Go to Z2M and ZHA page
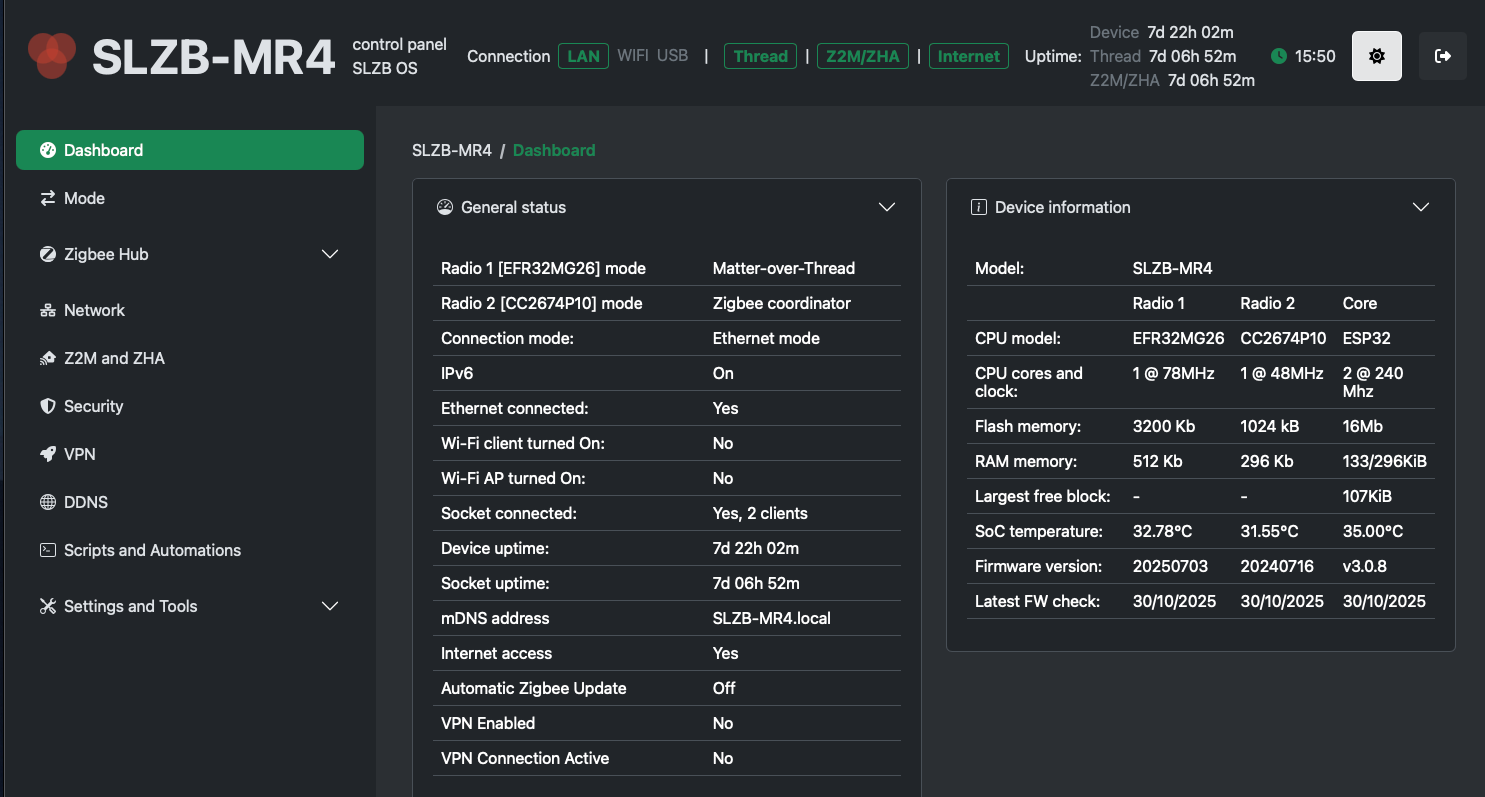The height and width of the screenshot is (797, 1485). 114,358
